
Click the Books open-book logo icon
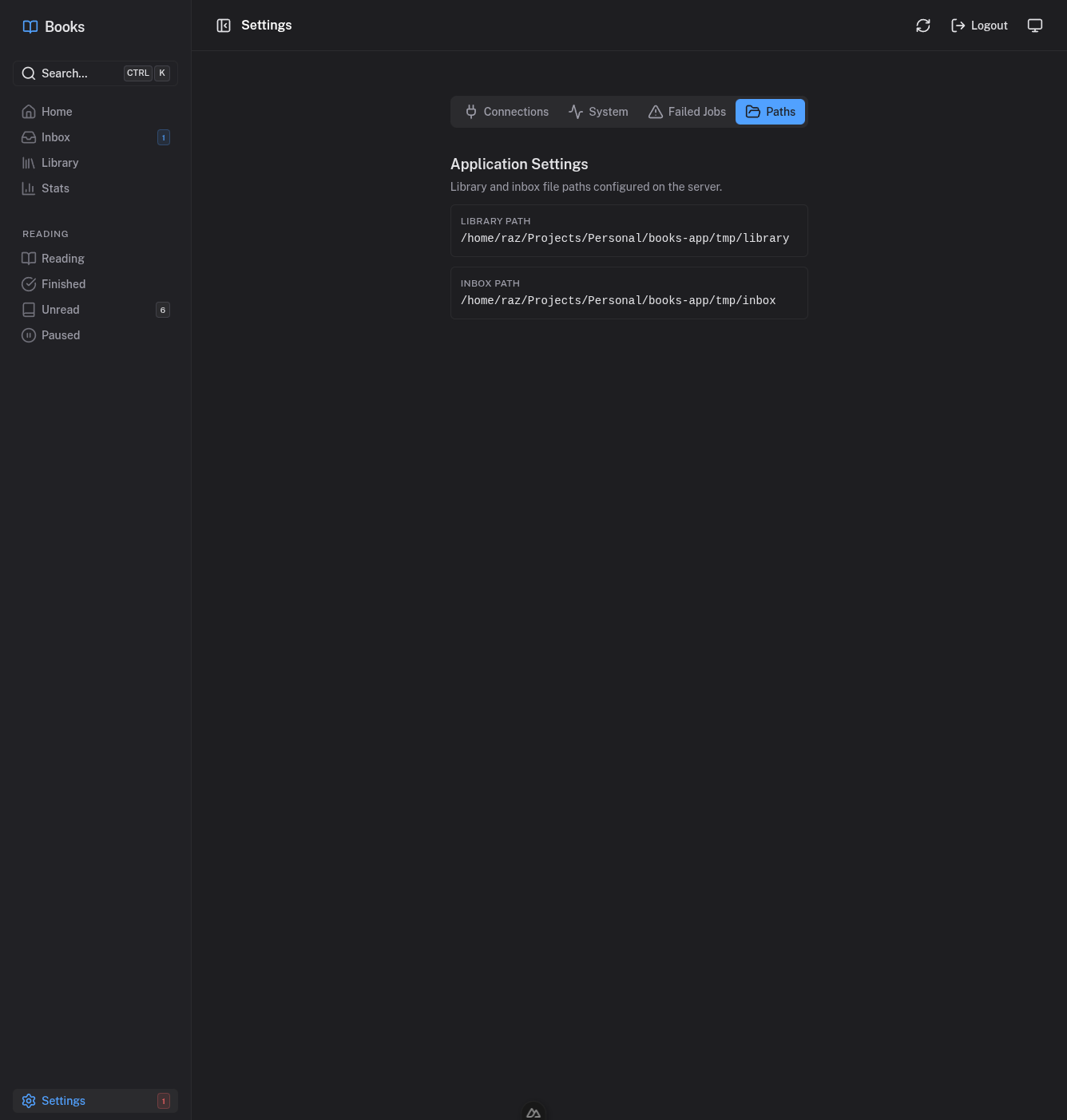click(x=30, y=26)
